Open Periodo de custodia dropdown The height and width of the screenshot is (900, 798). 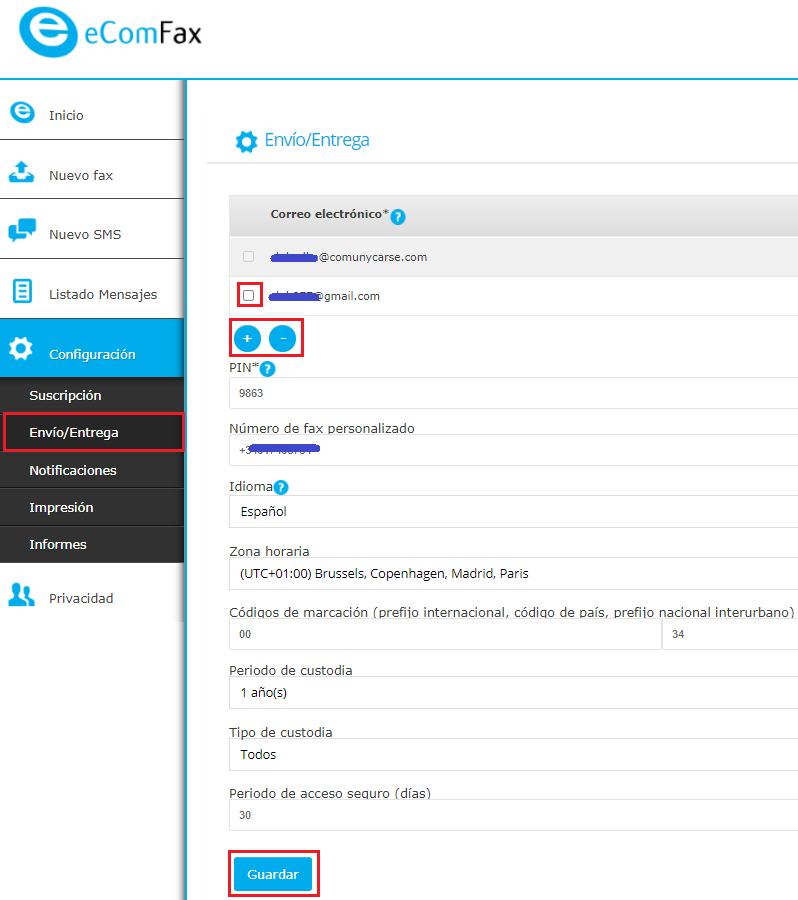pos(513,693)
